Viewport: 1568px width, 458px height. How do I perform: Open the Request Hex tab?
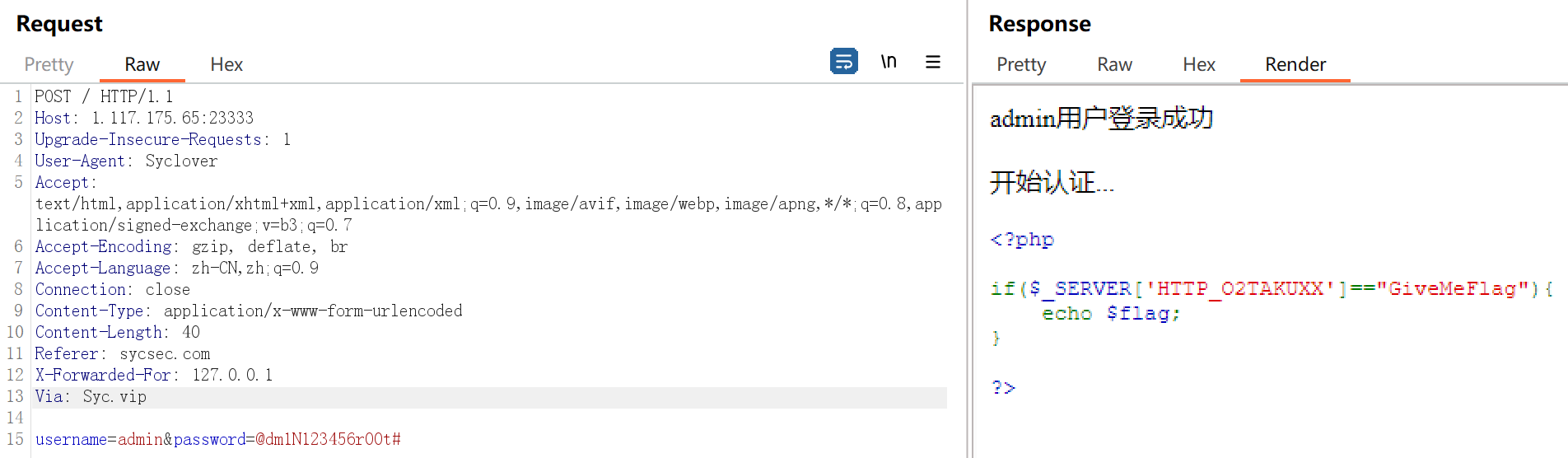226,64
